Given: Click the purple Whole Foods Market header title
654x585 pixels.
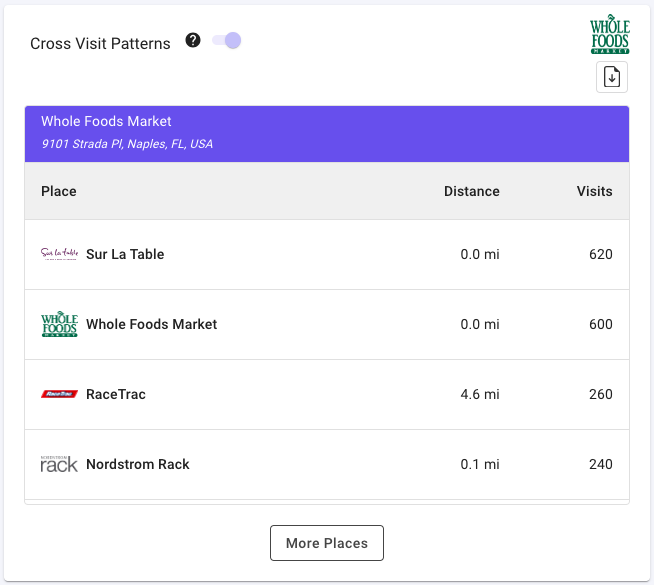Looking at the screenshot, I should pyautogui.click(x=106, y=122).
